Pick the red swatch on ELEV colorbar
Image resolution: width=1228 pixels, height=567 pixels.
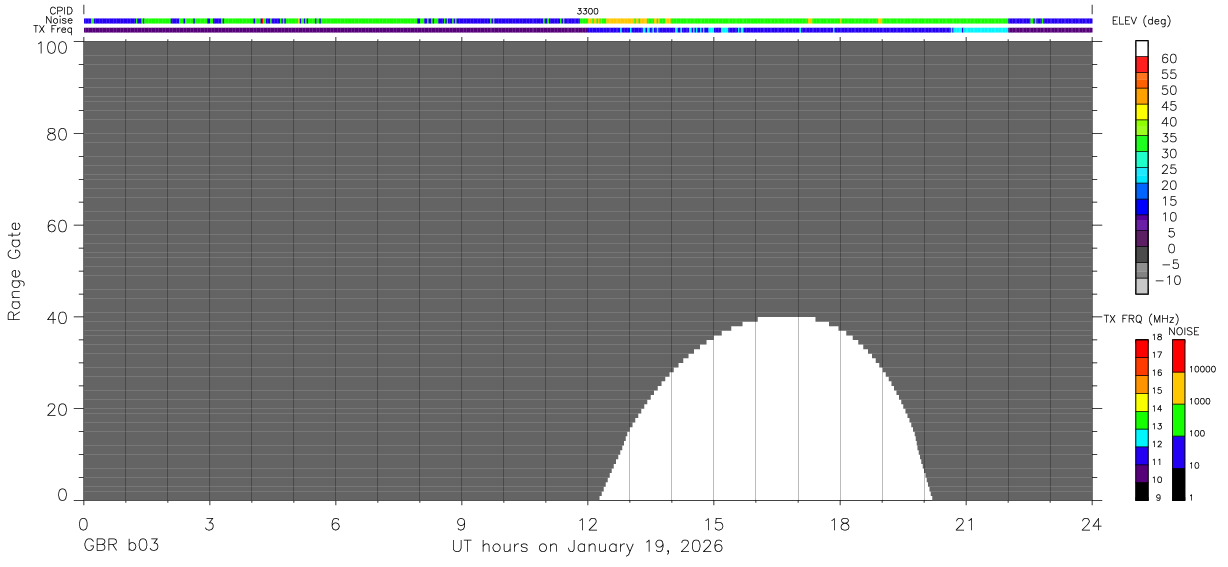pos(1142,64)
